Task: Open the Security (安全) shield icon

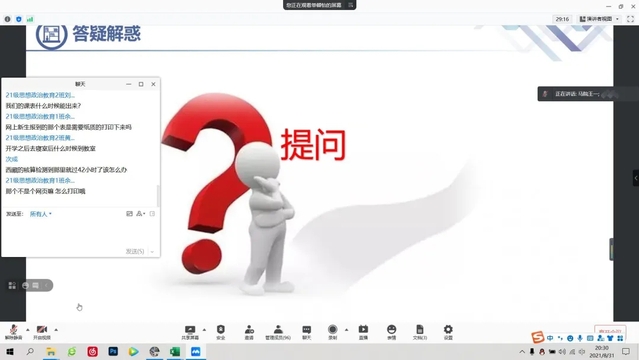Action: point(220,332)
